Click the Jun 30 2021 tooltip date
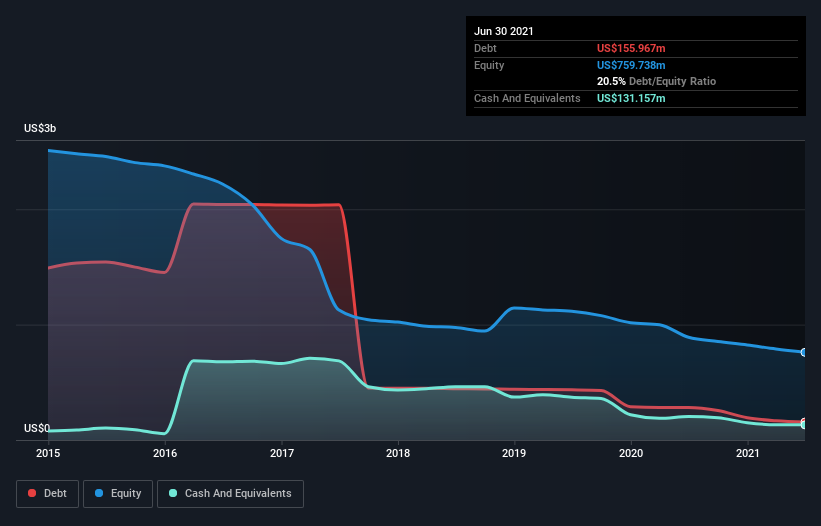This screenshot has width=821, height=526. coord(504,31)
